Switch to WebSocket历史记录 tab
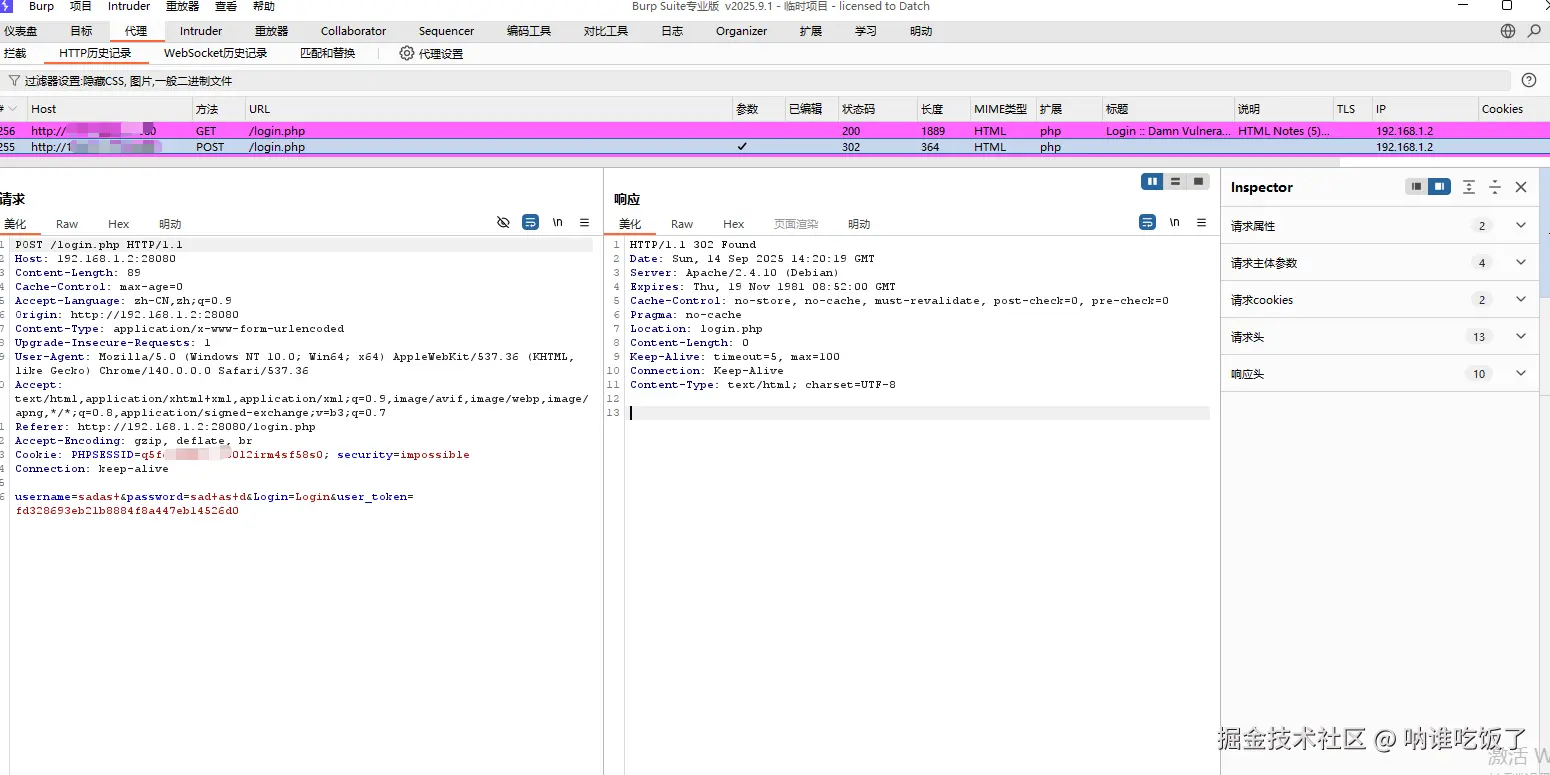 point(215,53)
